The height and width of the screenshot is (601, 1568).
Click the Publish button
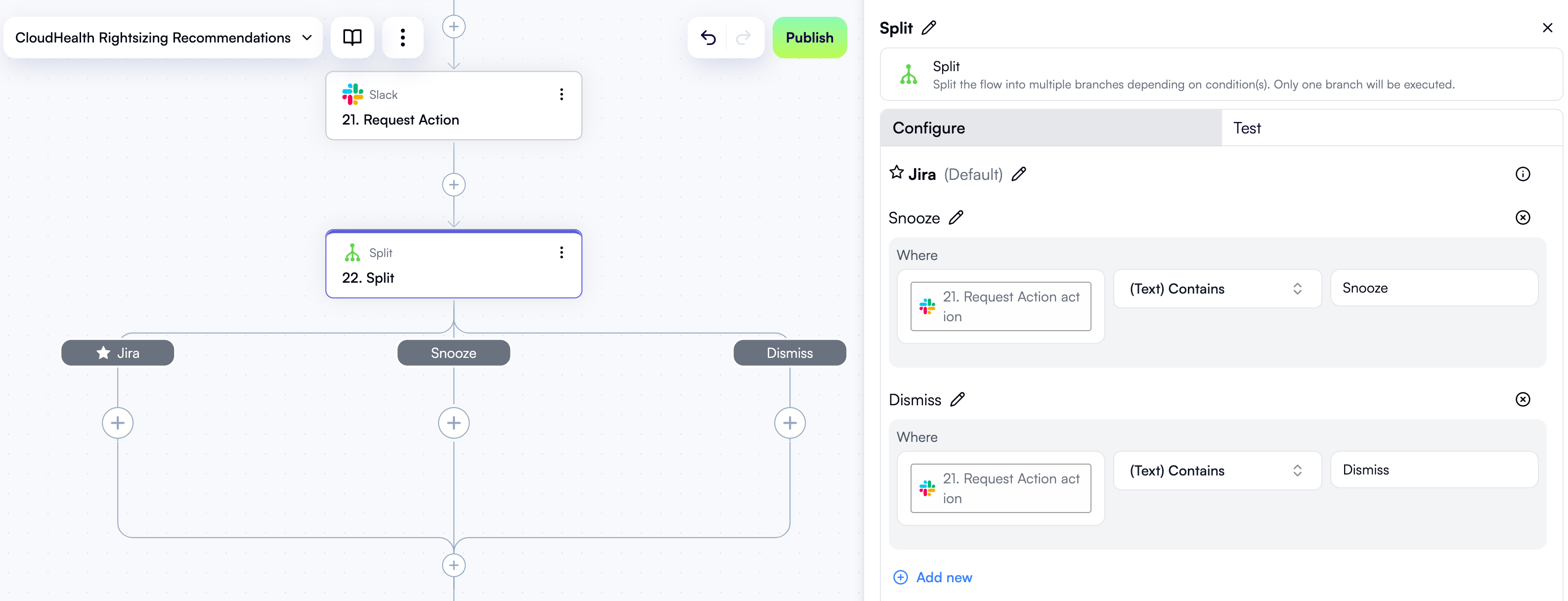[x=810, y=37]
